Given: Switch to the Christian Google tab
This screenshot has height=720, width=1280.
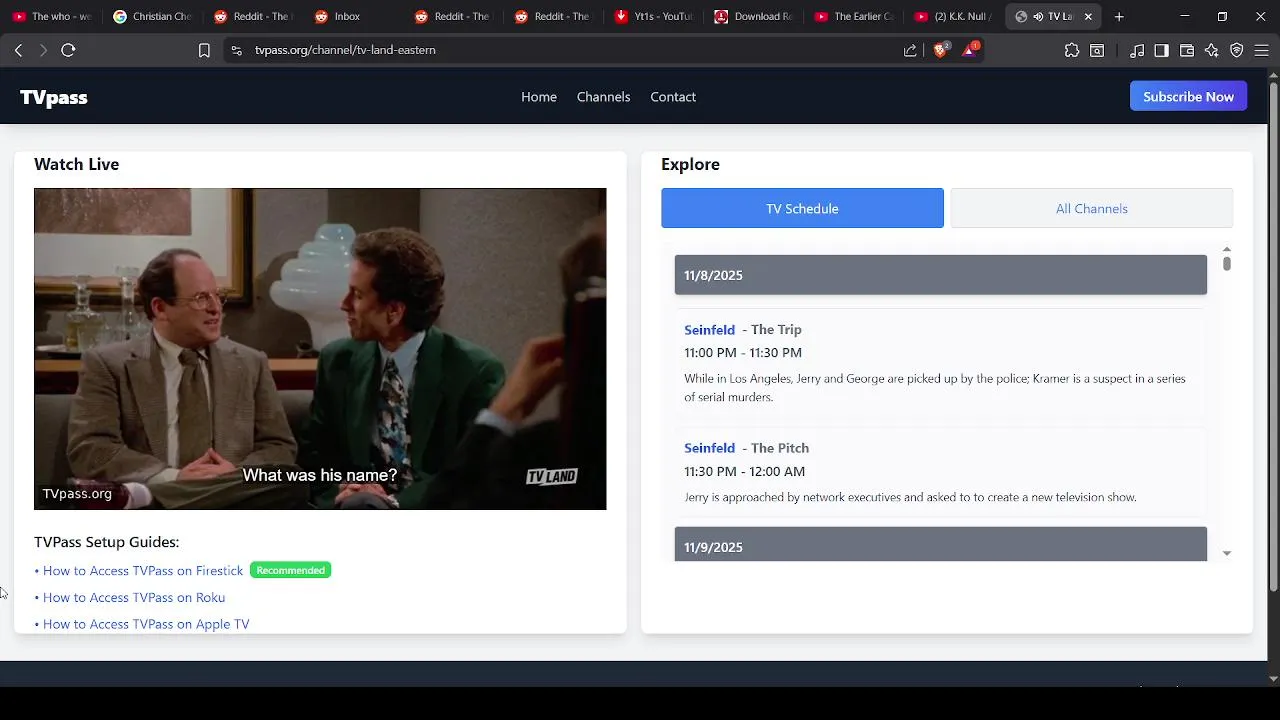Looking at the screenshot, I should point(151,16).
